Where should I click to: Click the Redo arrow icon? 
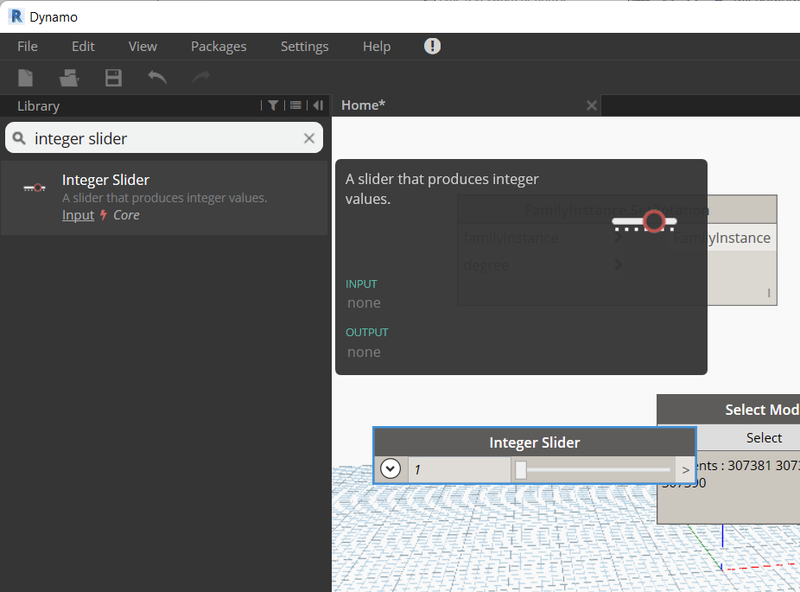pos(201,77)
